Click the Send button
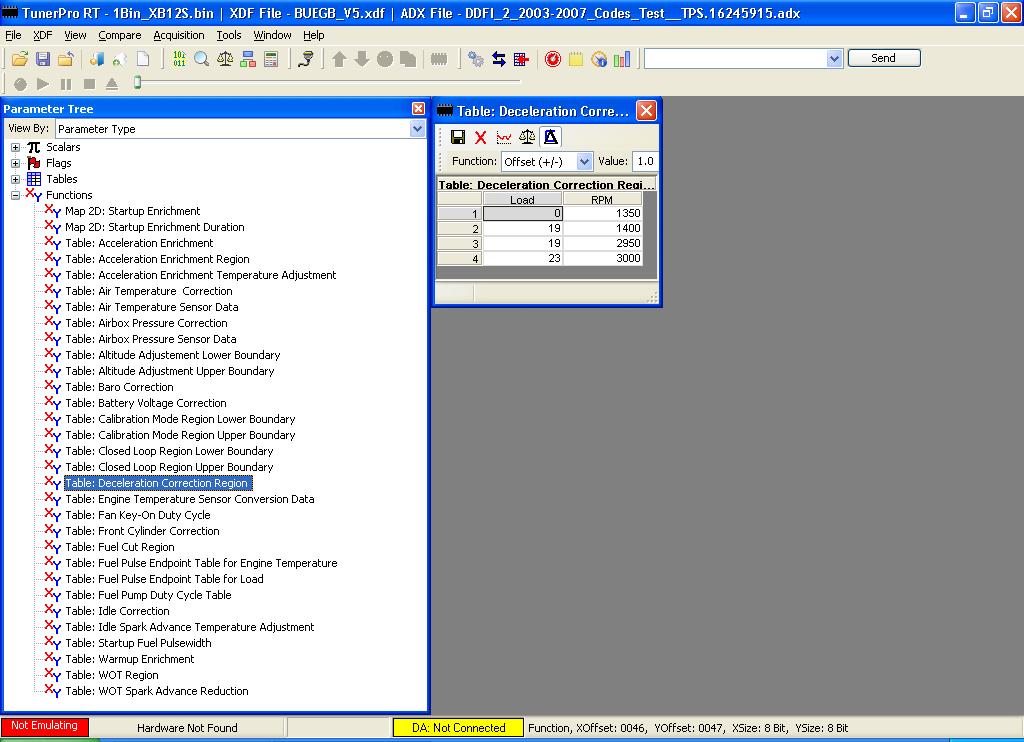This screenshot has height=742, width=1024. tap(883, 58)
